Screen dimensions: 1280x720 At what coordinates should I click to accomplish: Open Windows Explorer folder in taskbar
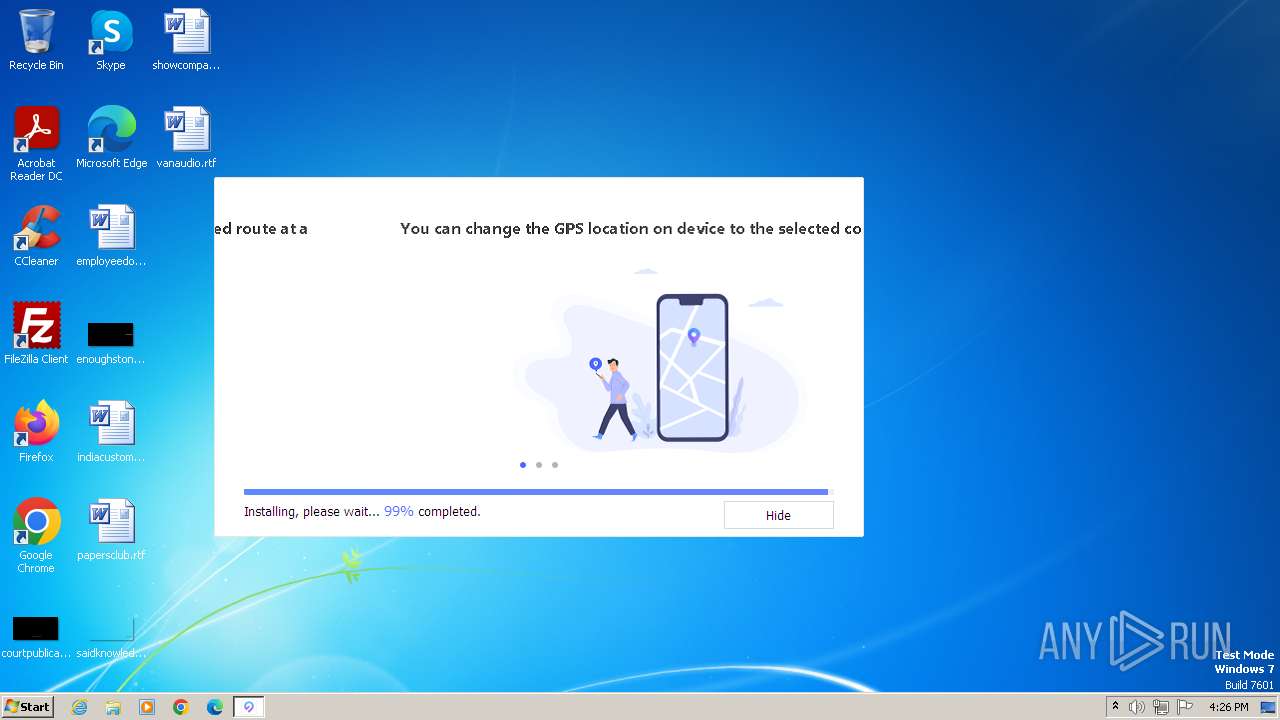point(113,707)
